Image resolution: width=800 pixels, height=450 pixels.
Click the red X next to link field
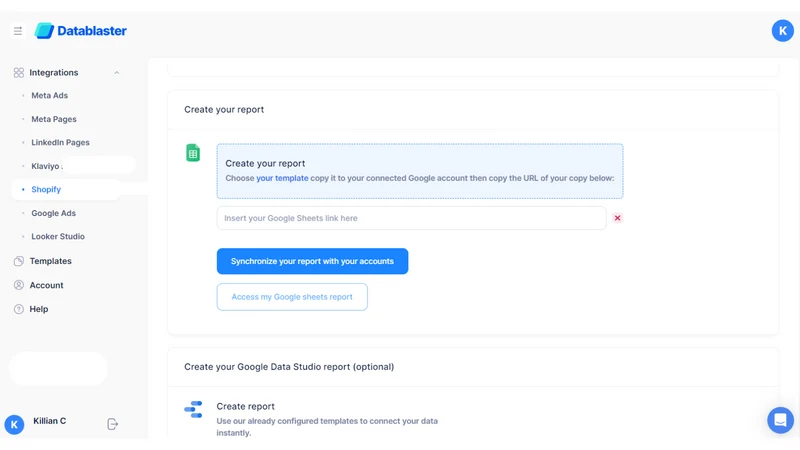[617, 218]
